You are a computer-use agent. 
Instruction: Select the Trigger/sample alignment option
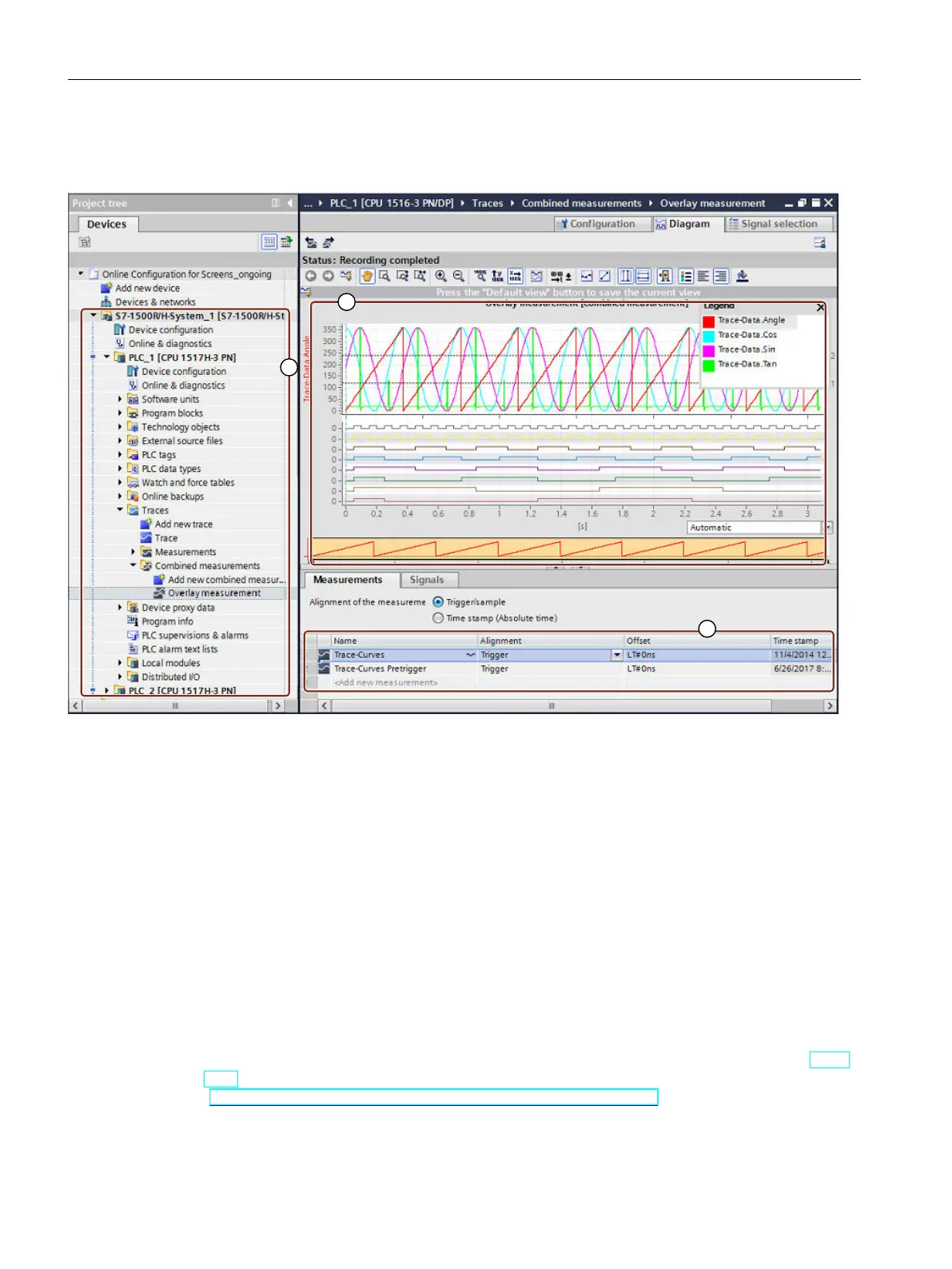coord(438,602)
